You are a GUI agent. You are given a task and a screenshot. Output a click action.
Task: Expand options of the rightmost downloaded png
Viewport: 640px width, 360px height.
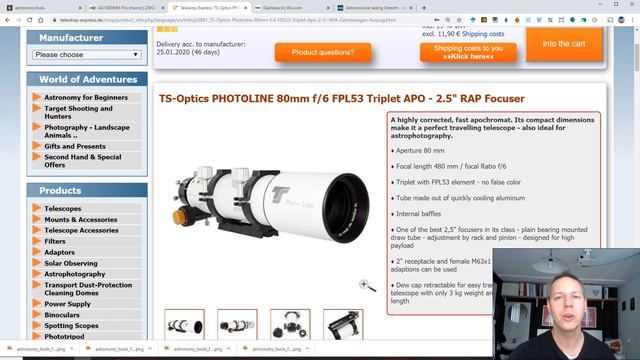tap(307, 349)
